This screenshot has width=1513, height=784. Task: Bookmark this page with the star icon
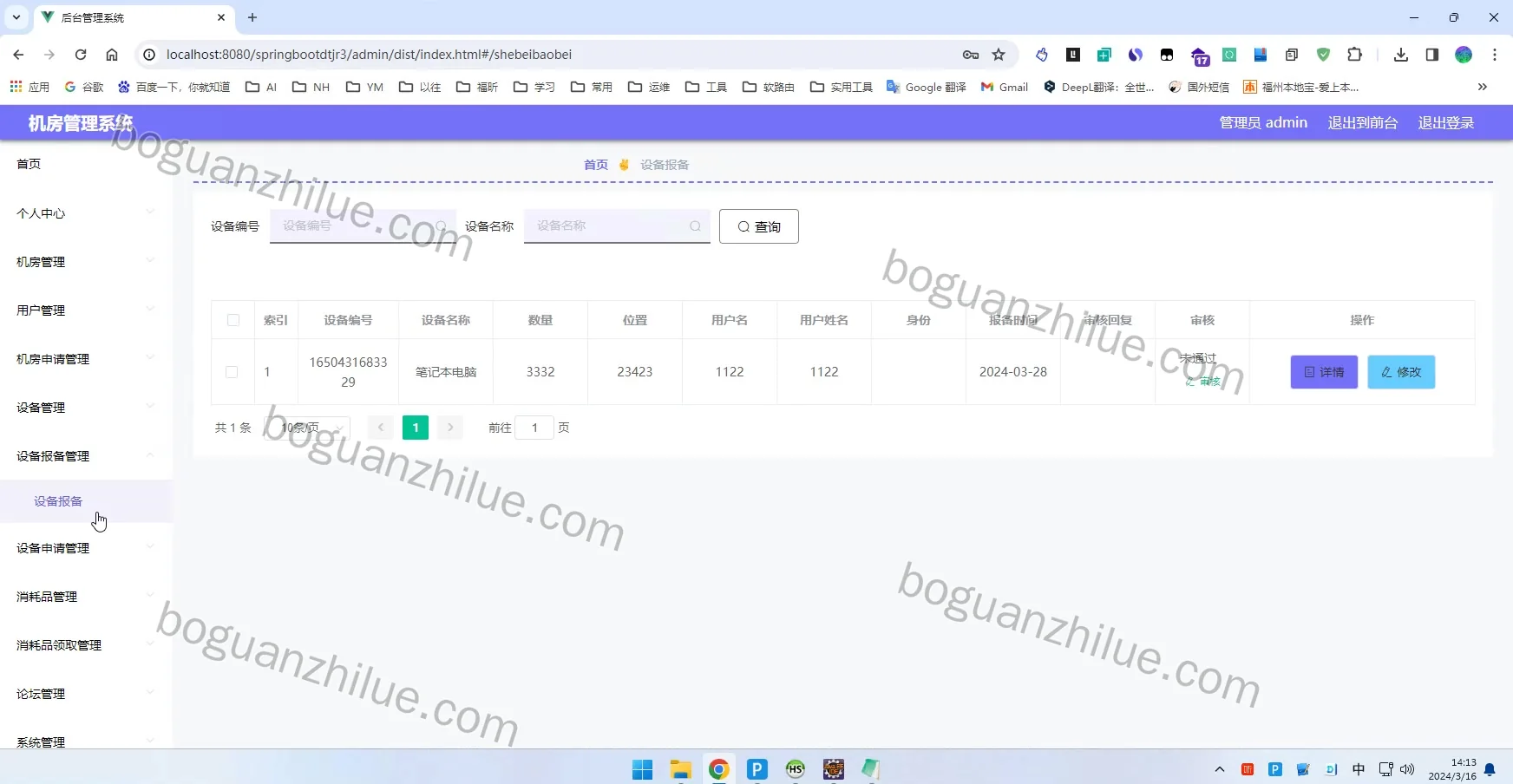pos(999,55)
